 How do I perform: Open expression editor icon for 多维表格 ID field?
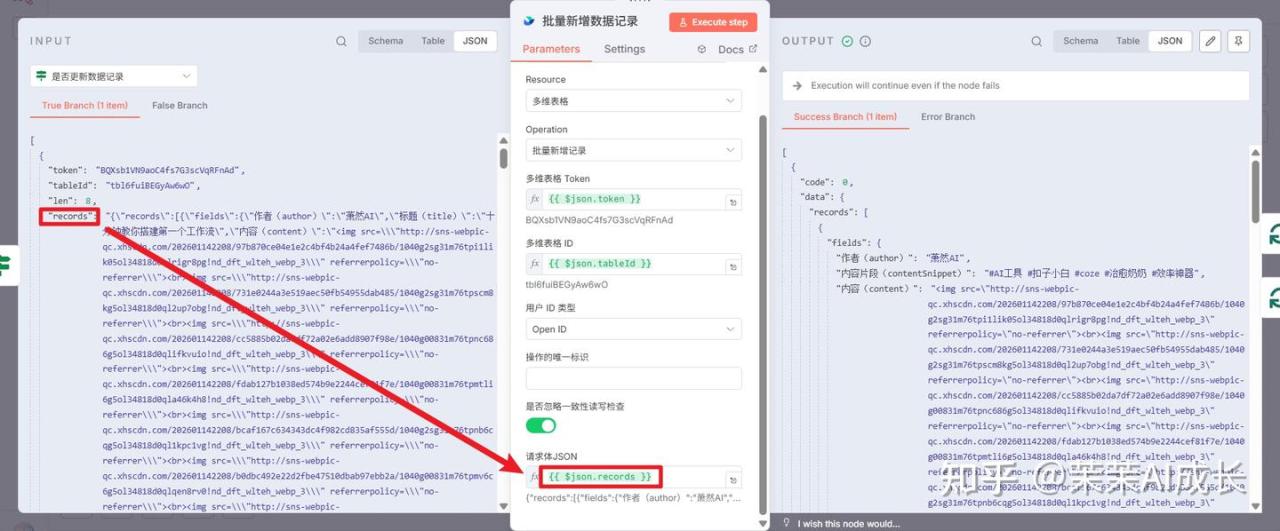click(733, 265)
